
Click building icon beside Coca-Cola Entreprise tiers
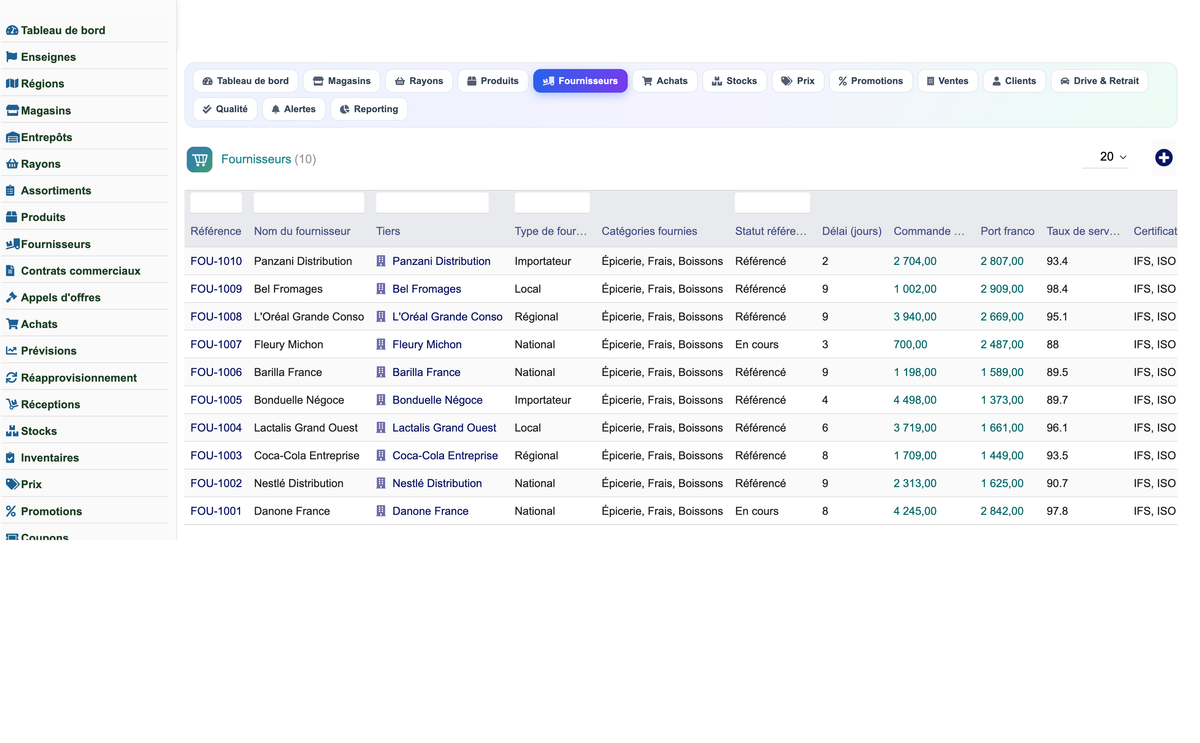381,455
